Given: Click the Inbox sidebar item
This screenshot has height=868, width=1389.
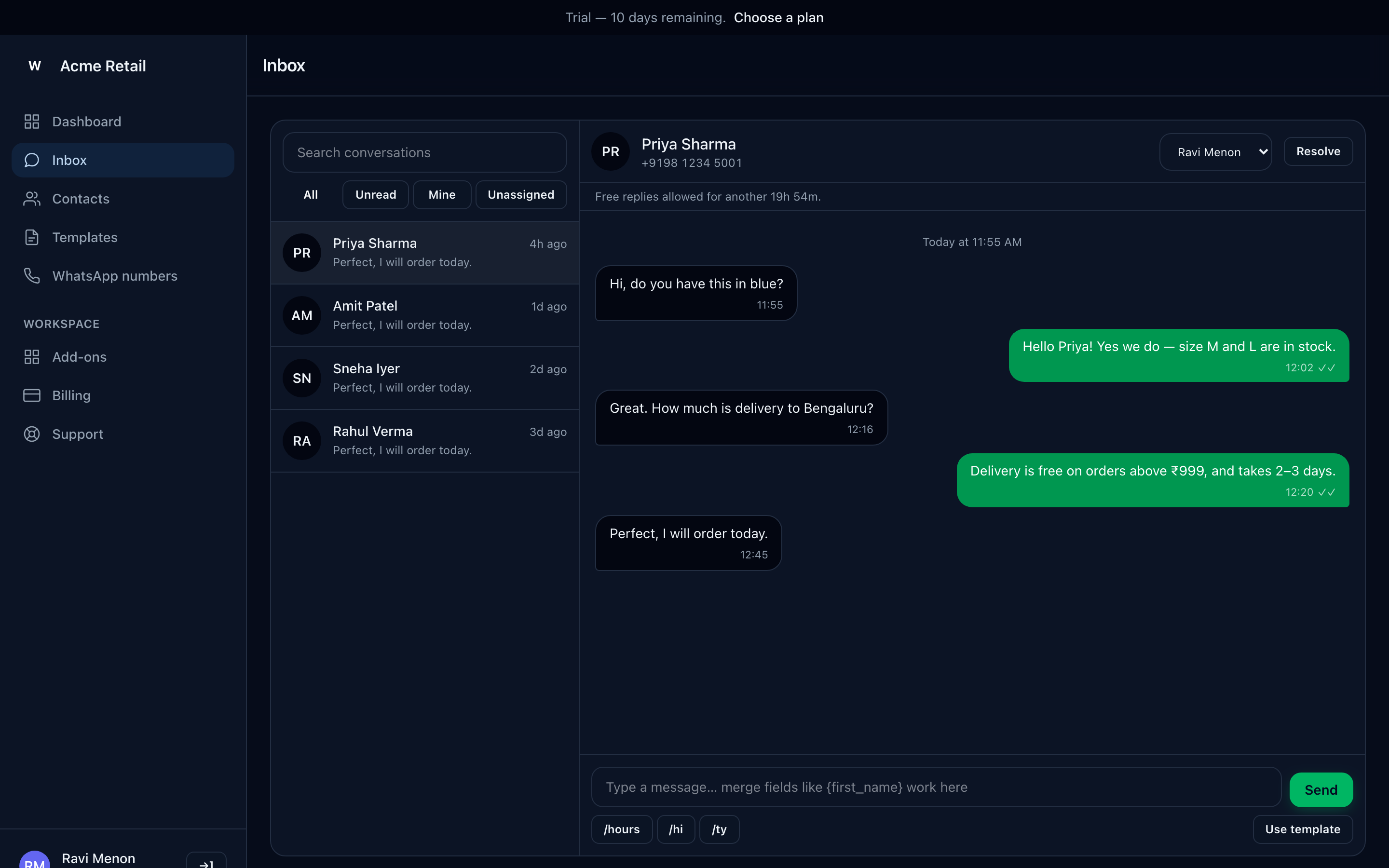Looking at the screenshot, I should 123,160.
